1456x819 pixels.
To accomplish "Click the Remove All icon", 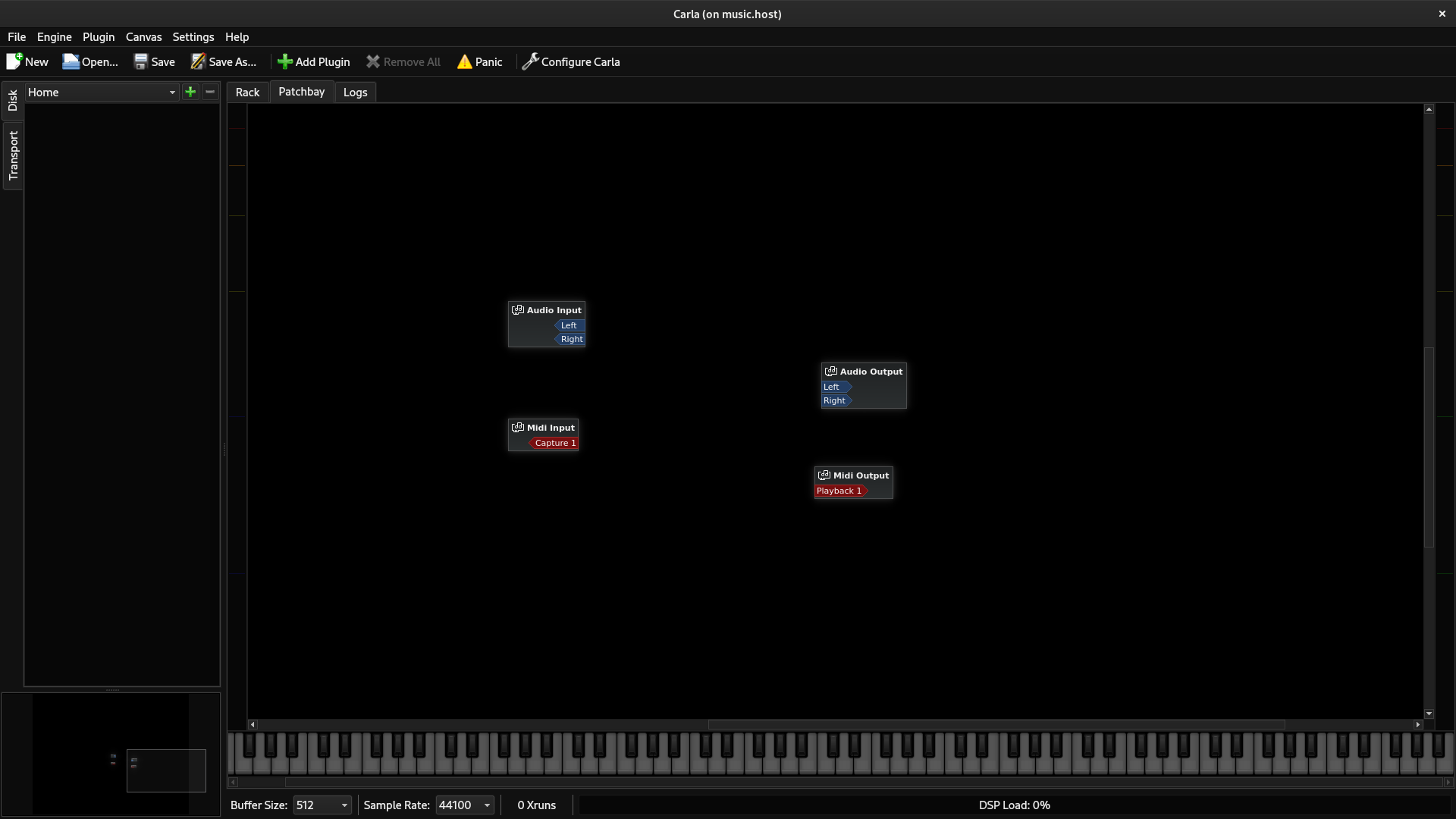I will click(x=372, y=61).
